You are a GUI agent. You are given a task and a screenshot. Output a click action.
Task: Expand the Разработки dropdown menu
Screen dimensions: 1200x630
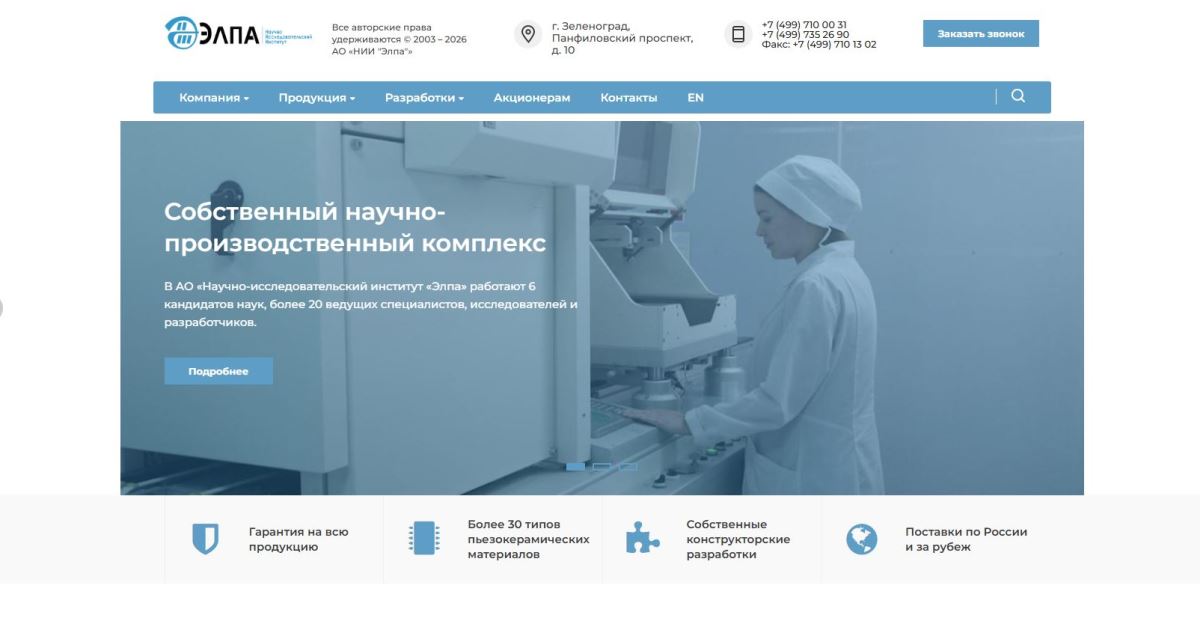pos(424,98)
